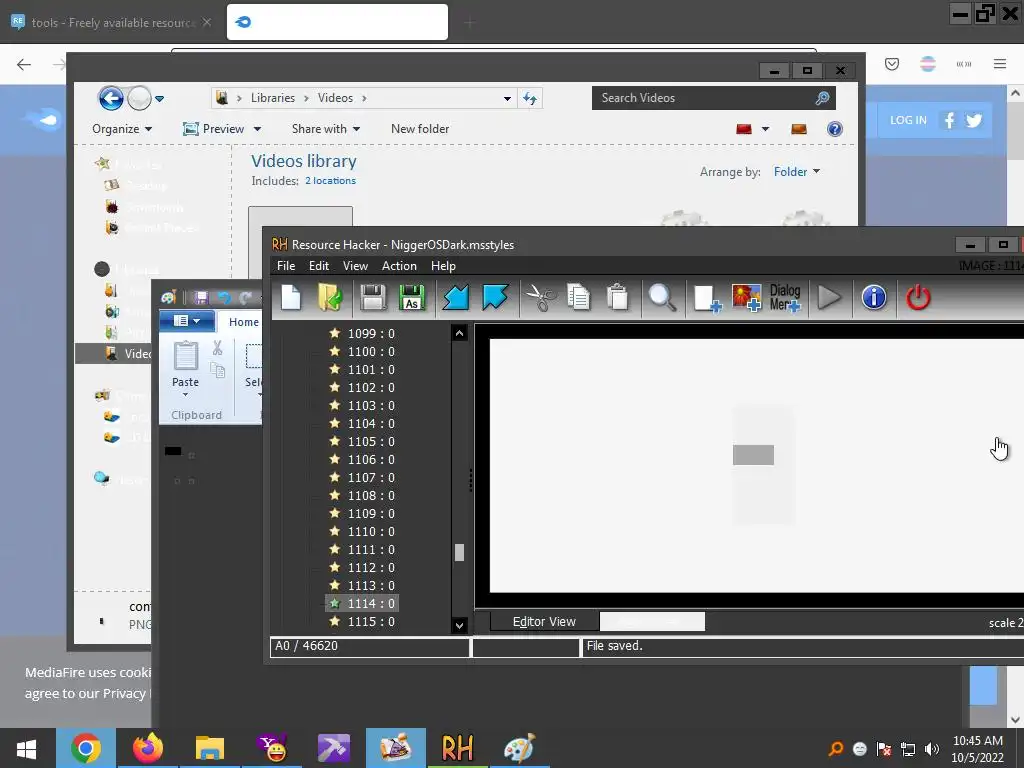Open Chrome from the taskbar

coord(86,748)
